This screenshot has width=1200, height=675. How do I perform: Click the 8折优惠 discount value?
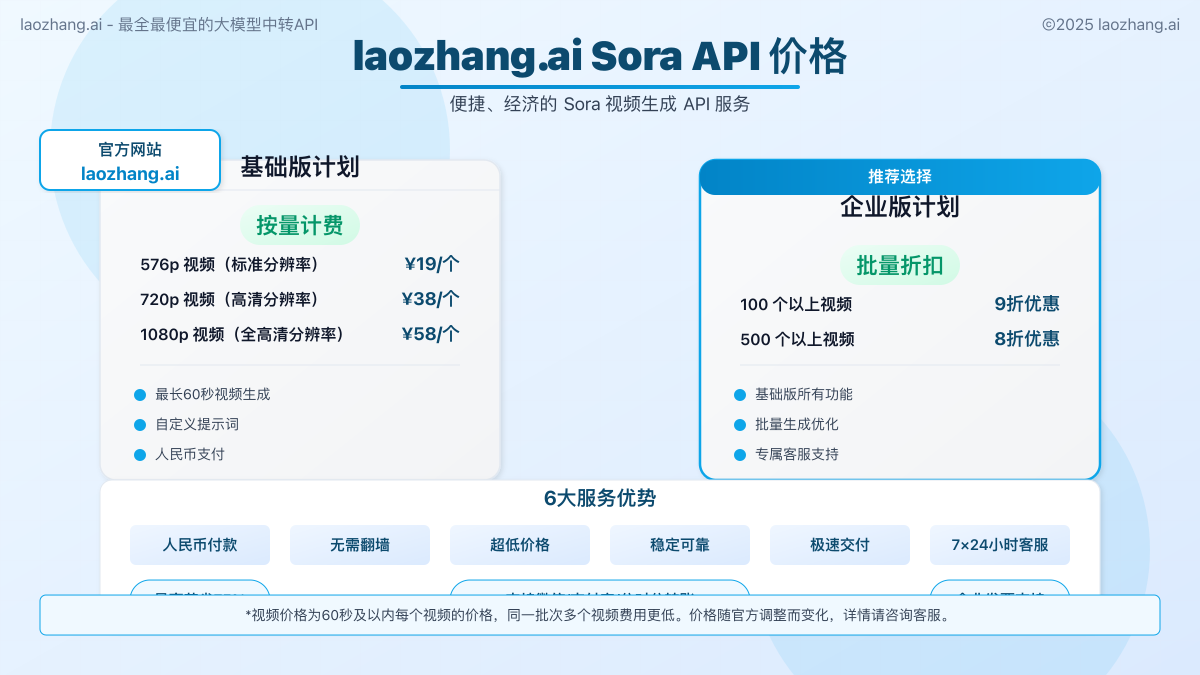click(1027, 338)
